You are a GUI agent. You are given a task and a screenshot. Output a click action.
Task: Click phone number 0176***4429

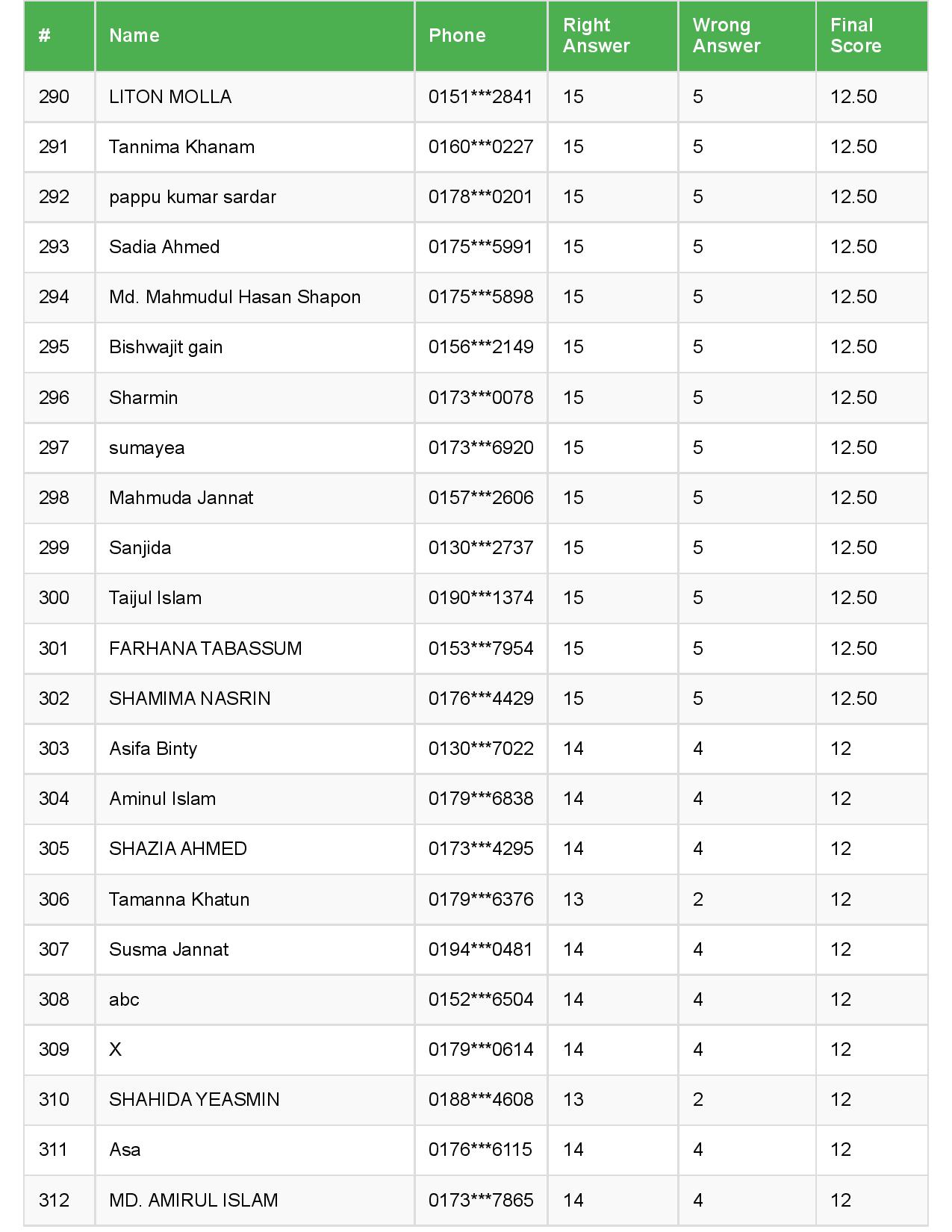(x=481, y=699)
